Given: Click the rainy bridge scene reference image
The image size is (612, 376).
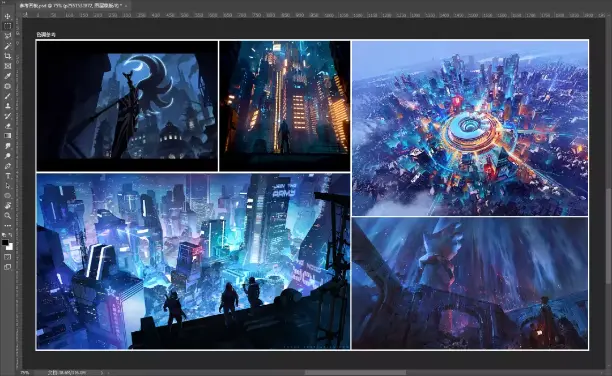Looking at the screenshot, I should pyautogui.click(x=470, y=283).
